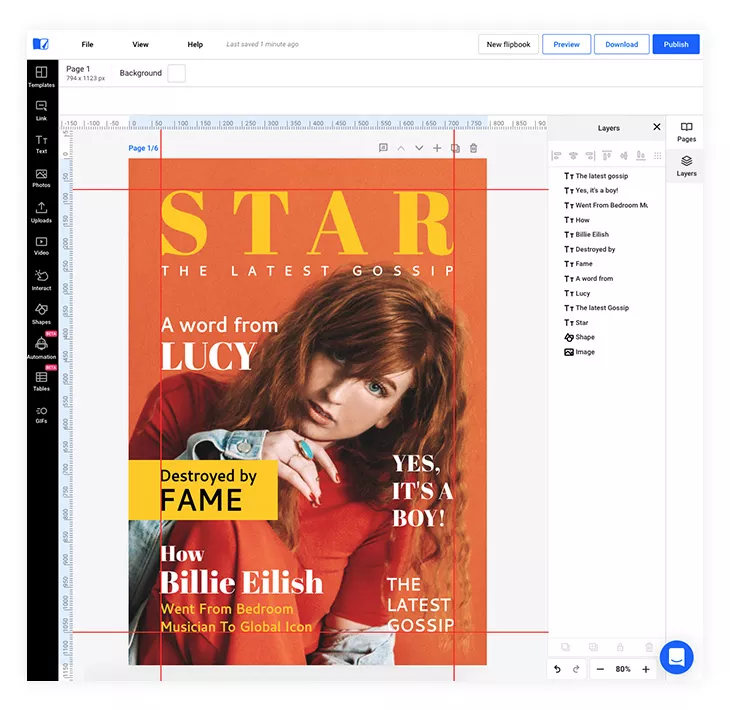Click the Flipsnack logo icon
730x710 pixels.
pos(41,44)
